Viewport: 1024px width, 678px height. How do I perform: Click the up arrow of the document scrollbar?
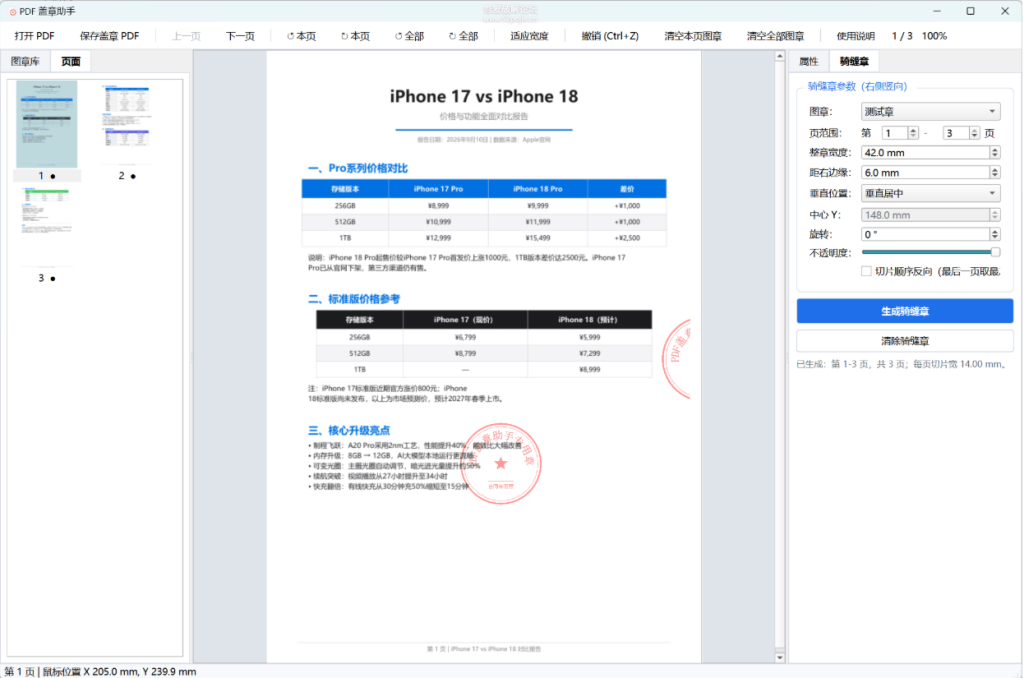(x=780, y=57)
